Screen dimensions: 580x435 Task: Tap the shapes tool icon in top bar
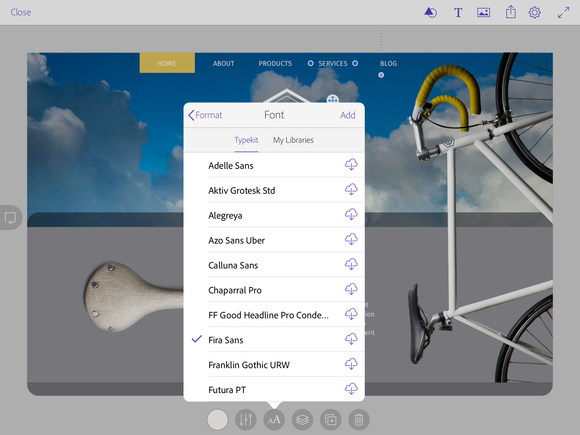pyautogui.click(x=431, y=13)
